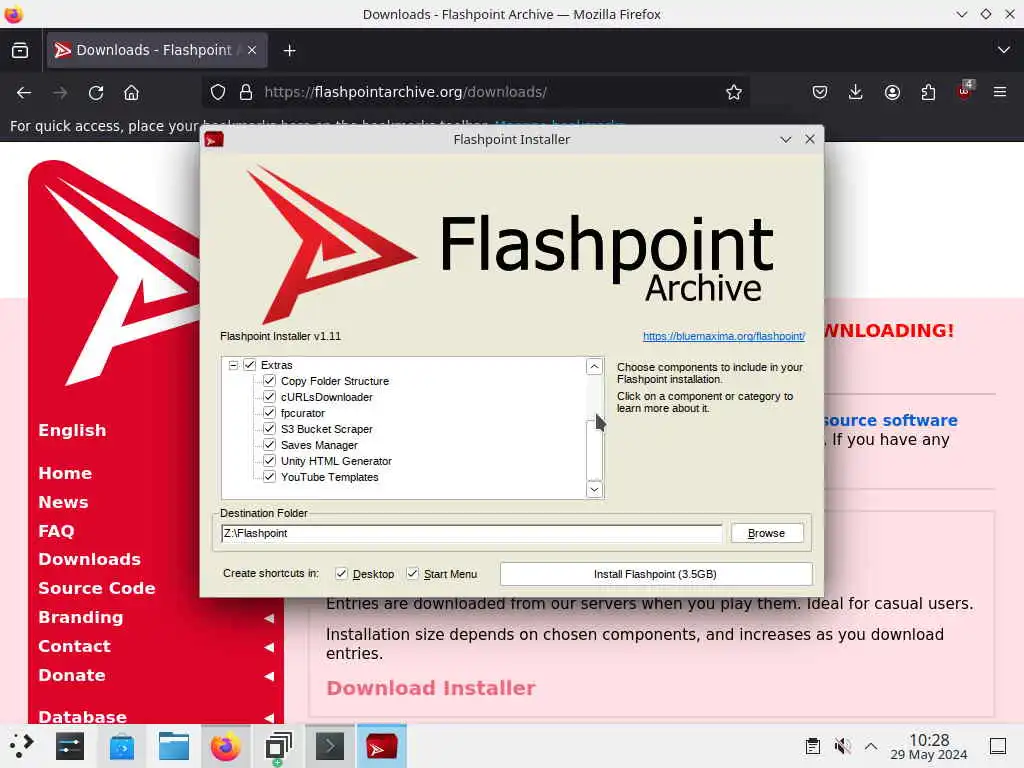
Task: Open the Pocket save icon
Action: click(820, 92)
